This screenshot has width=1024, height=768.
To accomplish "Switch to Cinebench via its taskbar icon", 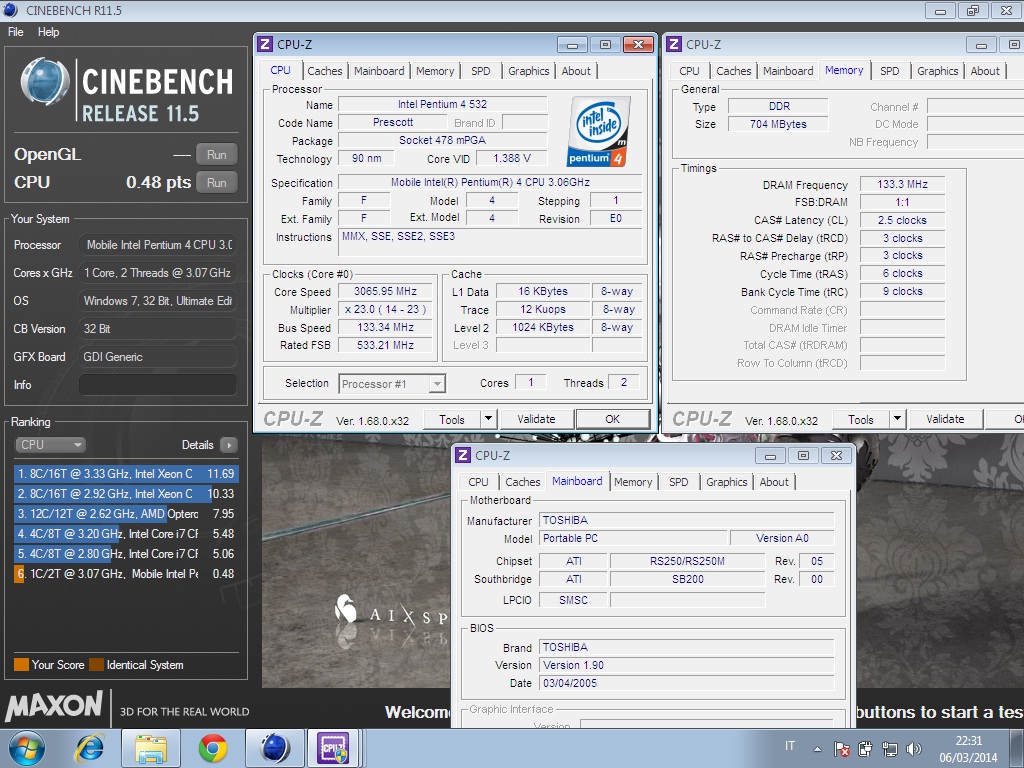I will tap(275, 748).
